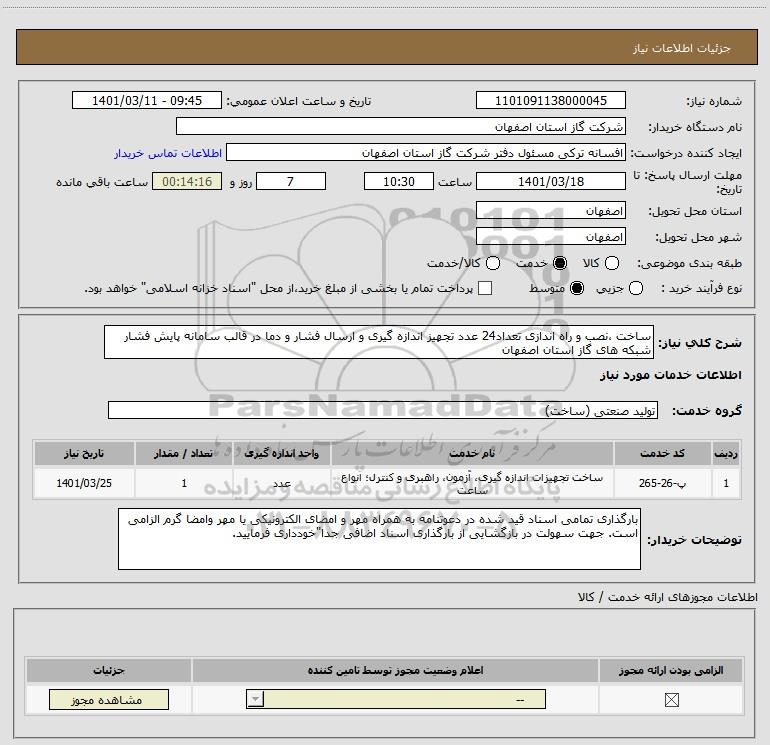Click the buyer name field شرکت گاز استان اصفهان
The image size is (770, 745).
[401, 127]
